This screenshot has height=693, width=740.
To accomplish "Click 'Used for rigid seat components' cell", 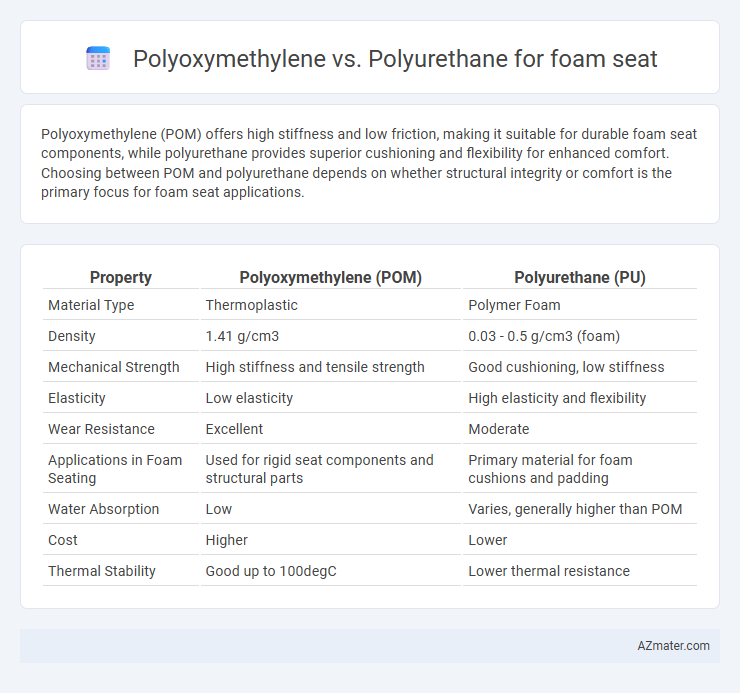I will (x=320, y=469).
